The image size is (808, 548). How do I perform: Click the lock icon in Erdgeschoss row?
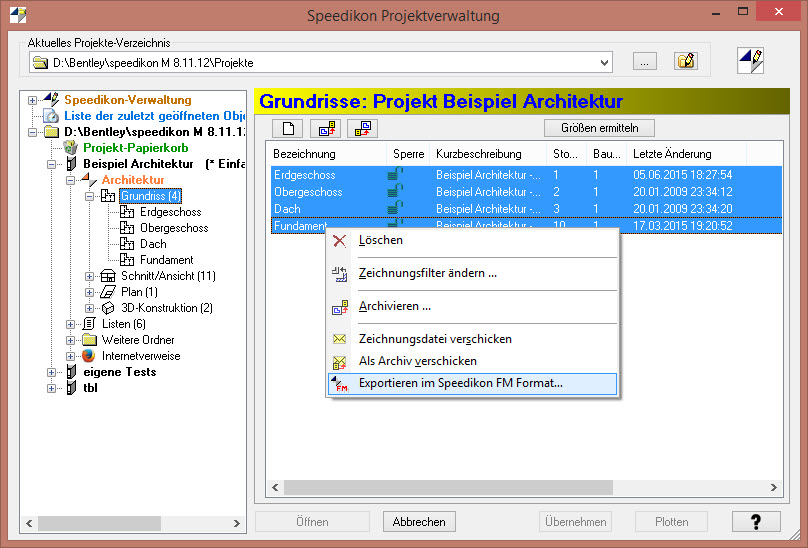(x=395, y=175)
